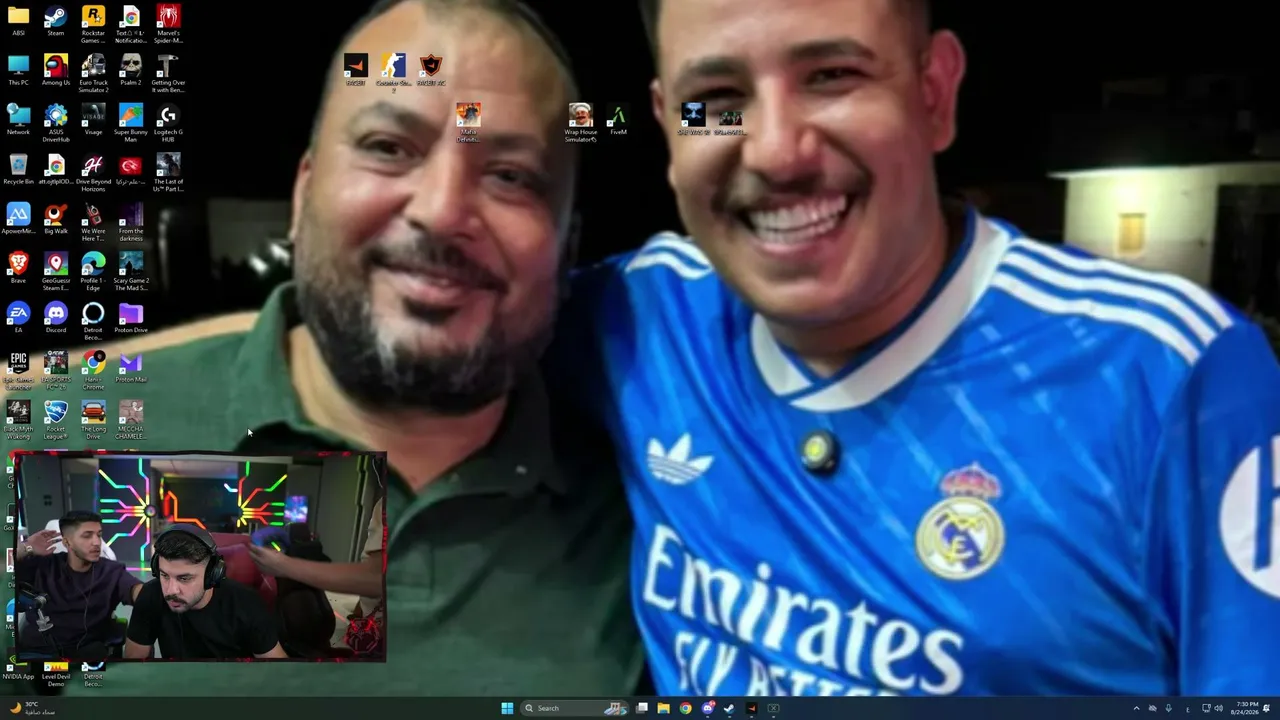Image resolution: width=1280 pixels, height=720 pixels.
Task: Open the clock and date flyout
Action: pos(1247,708)
